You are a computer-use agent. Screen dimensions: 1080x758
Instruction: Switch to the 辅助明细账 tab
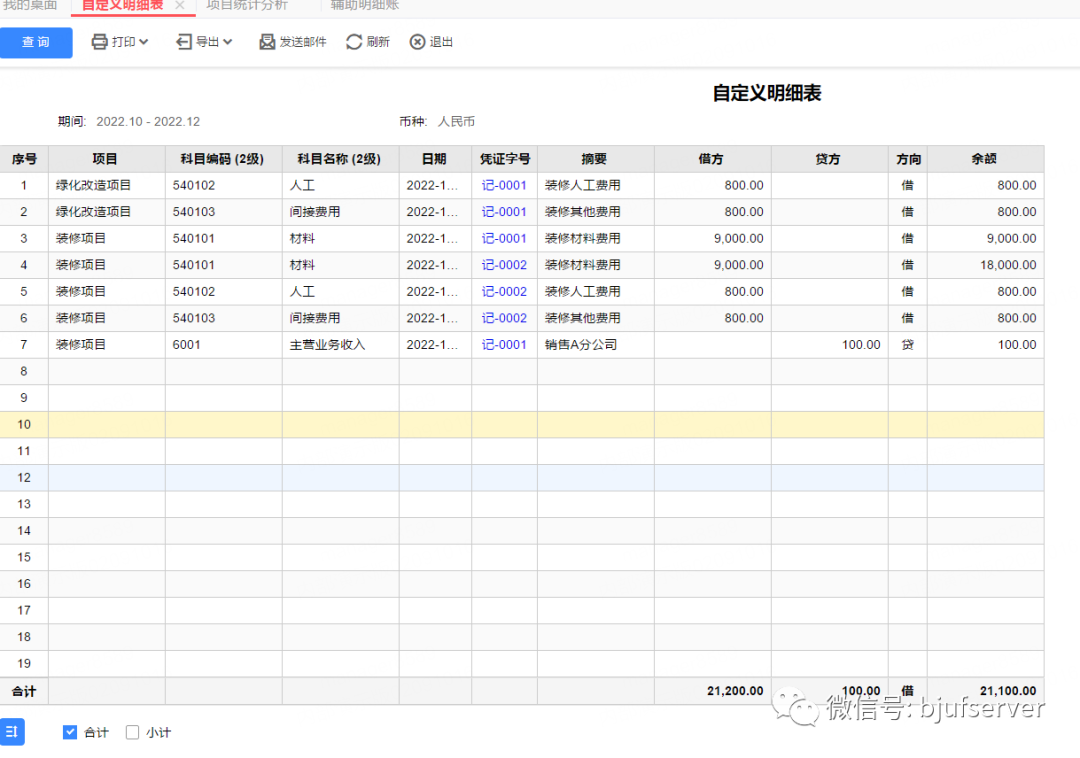click(364, 6)
